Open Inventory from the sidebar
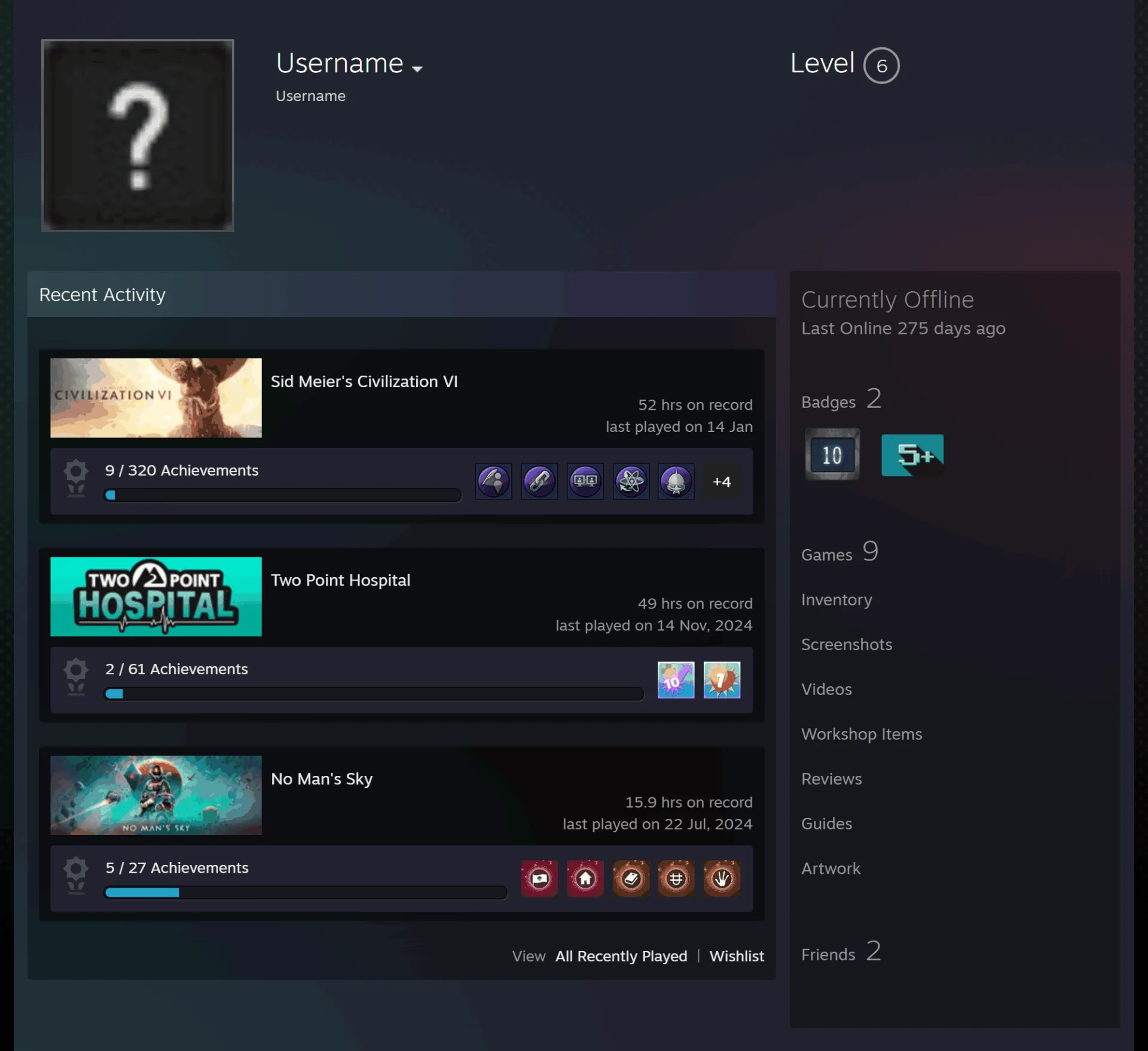 tap(836, 599)
